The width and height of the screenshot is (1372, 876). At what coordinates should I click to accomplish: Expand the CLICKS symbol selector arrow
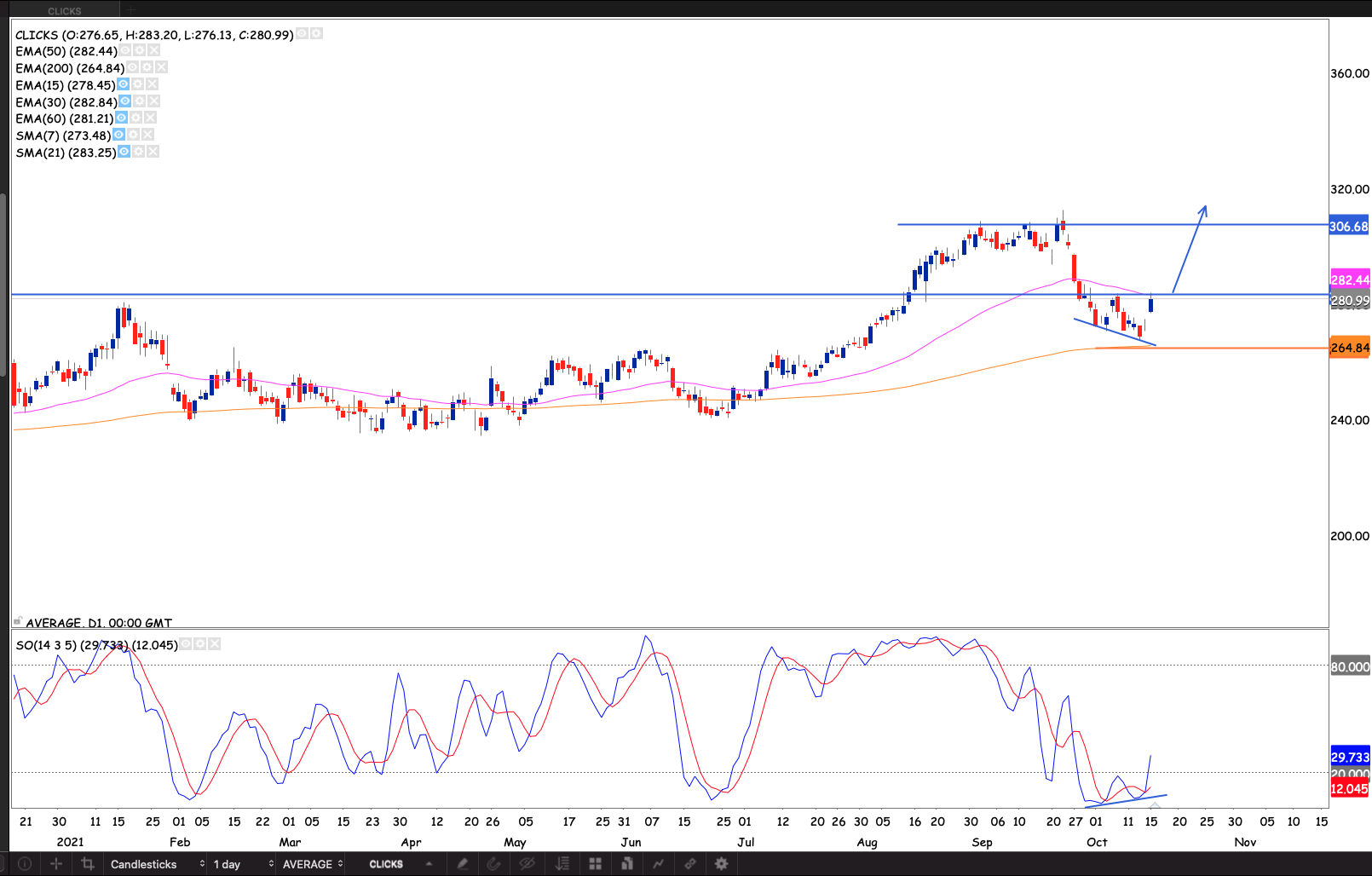(429, 864)
